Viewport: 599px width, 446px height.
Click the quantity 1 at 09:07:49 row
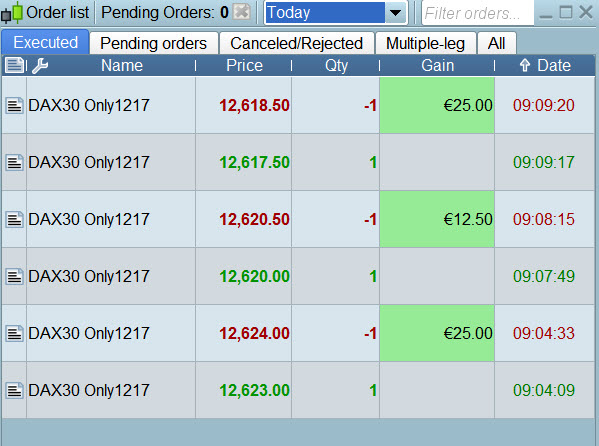click(x=373, y=277)
